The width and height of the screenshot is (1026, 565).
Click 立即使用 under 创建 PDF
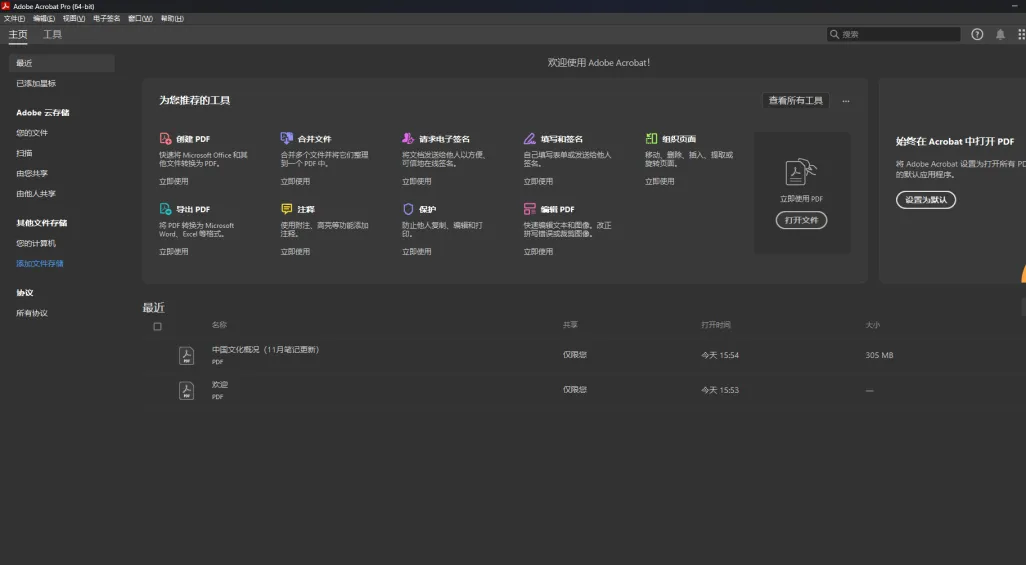173,181
